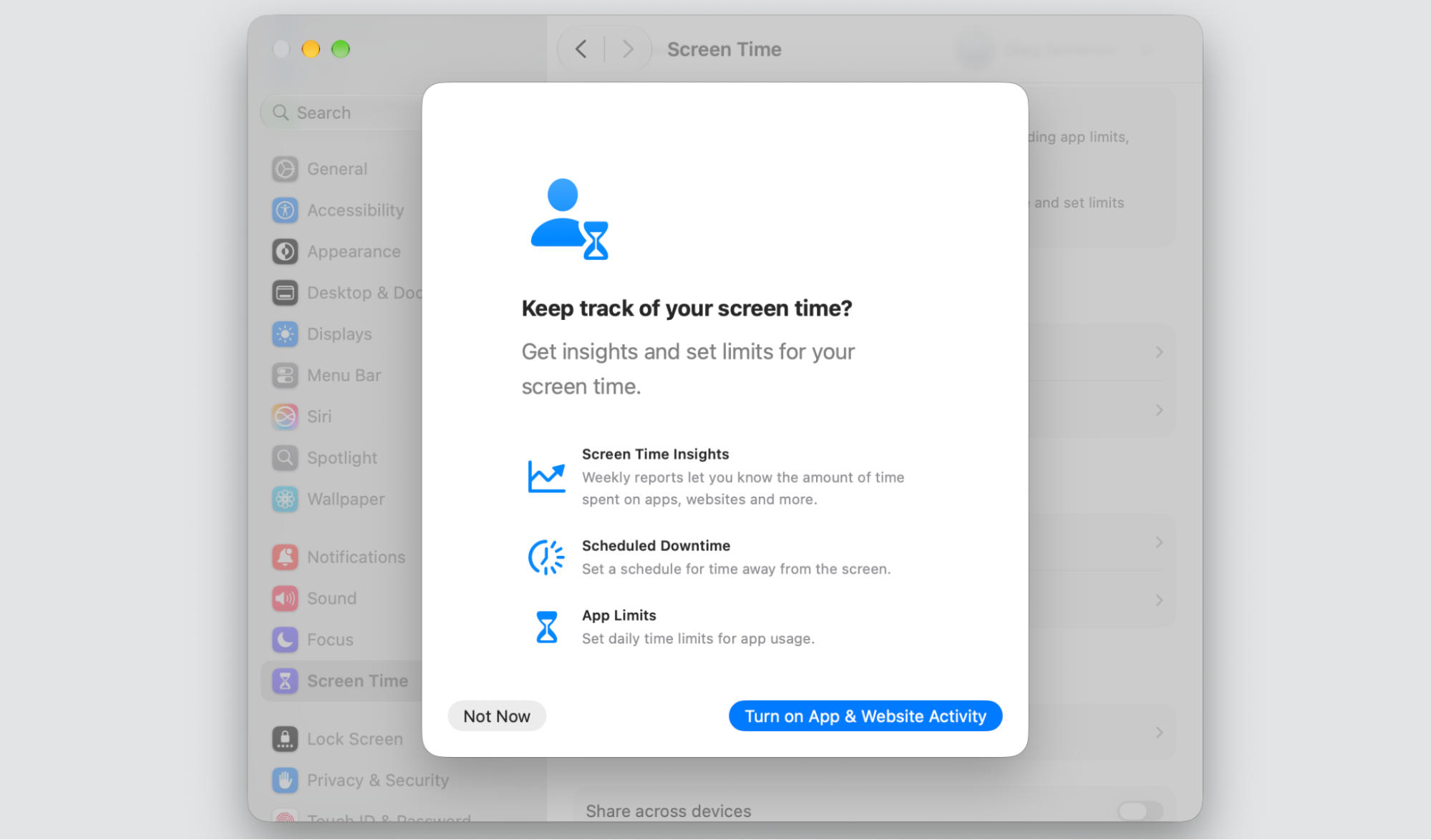The image size is (1431, 840).
Task: Click the Spotlight label in sidebar
Action: [342, 458]
